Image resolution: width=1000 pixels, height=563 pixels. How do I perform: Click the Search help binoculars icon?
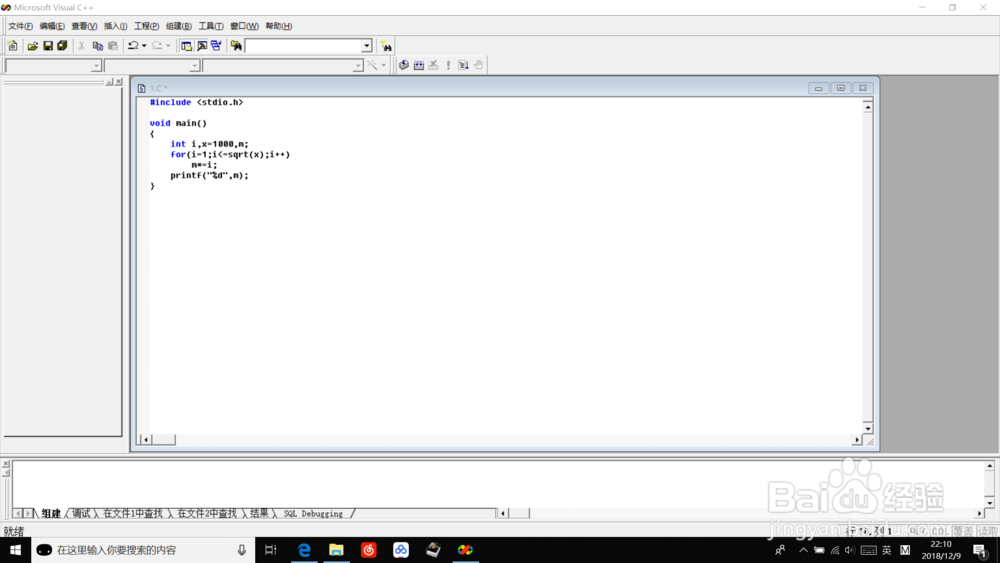pos(386,46)
